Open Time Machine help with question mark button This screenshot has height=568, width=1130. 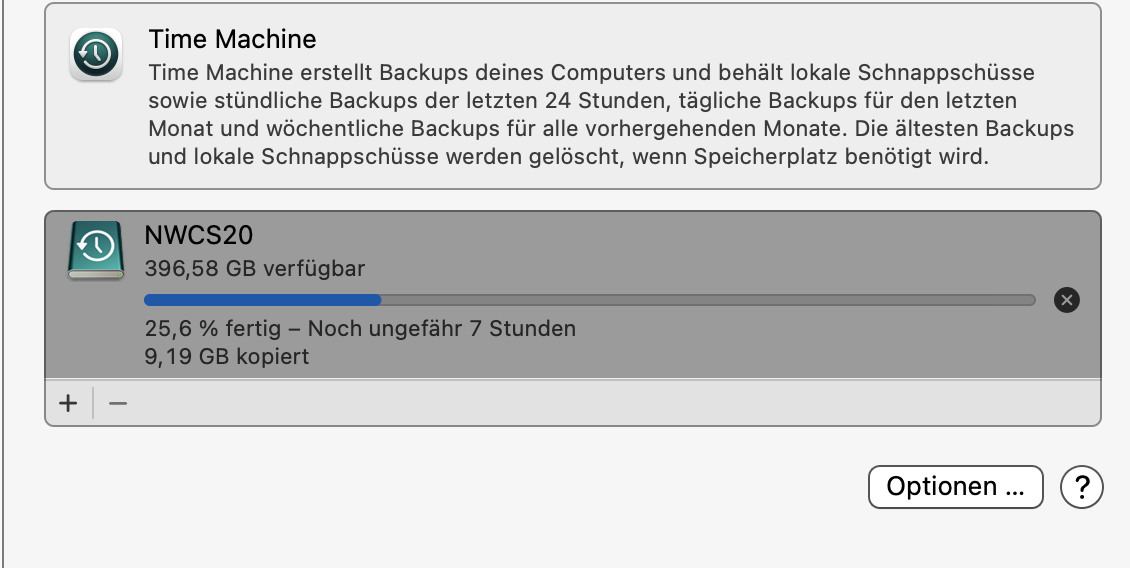1082,487
